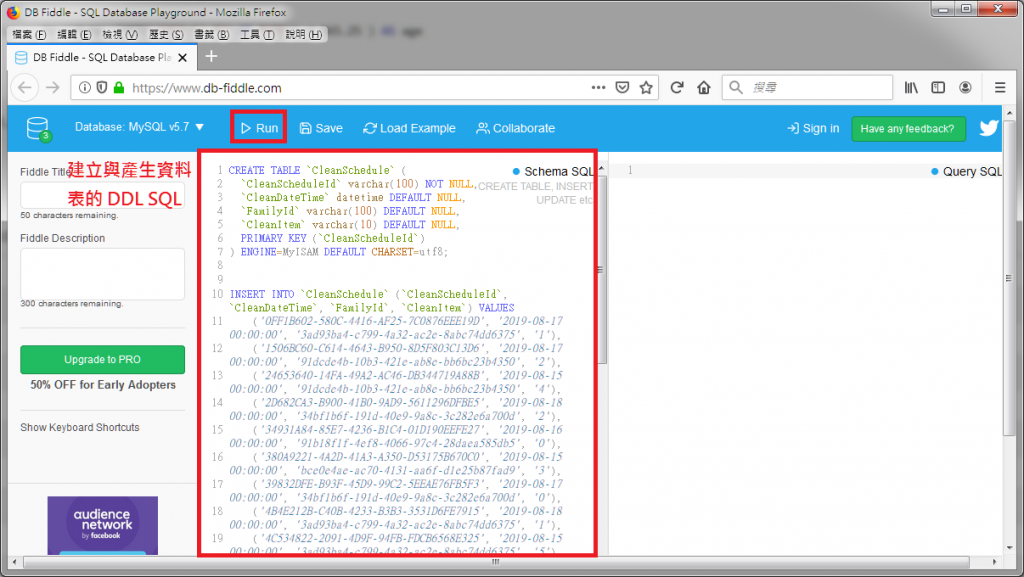This screenshot has width=1024, height=577.
Task: Open the 書籤 (B) menu
Action: [212, 34]
